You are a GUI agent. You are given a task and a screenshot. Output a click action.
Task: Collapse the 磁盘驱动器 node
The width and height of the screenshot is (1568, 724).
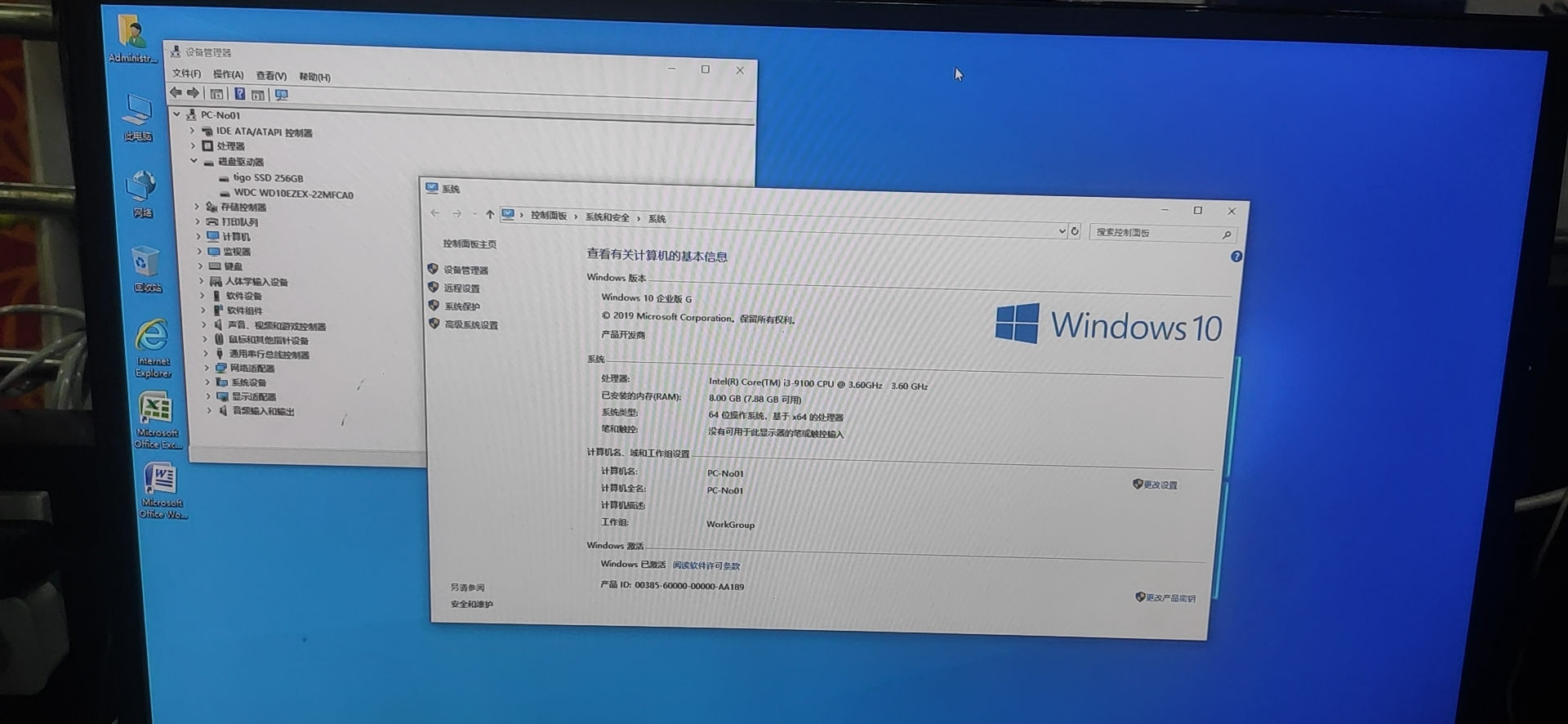(x=194, y=161)
